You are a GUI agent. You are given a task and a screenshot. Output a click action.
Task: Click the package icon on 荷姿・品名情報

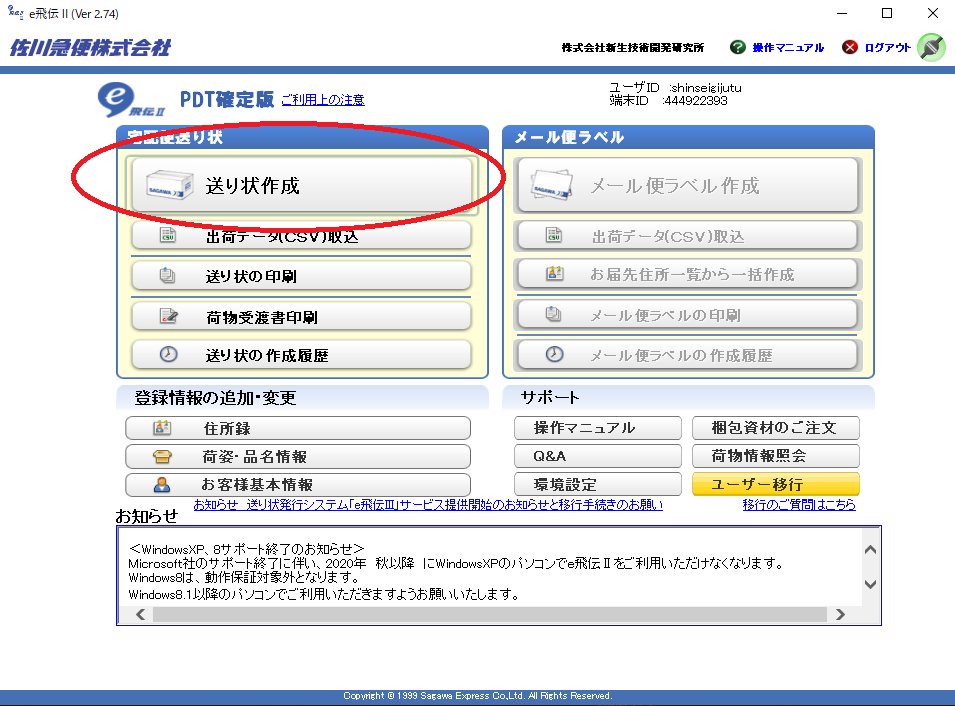point(161,457)
